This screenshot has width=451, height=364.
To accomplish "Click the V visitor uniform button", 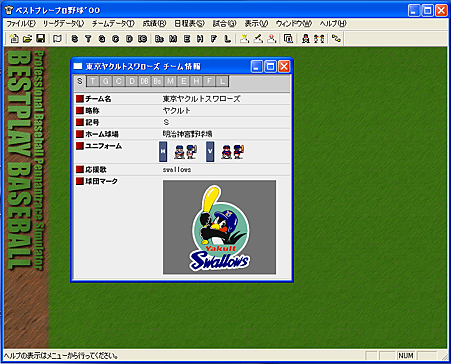I will tap(210, 151).
